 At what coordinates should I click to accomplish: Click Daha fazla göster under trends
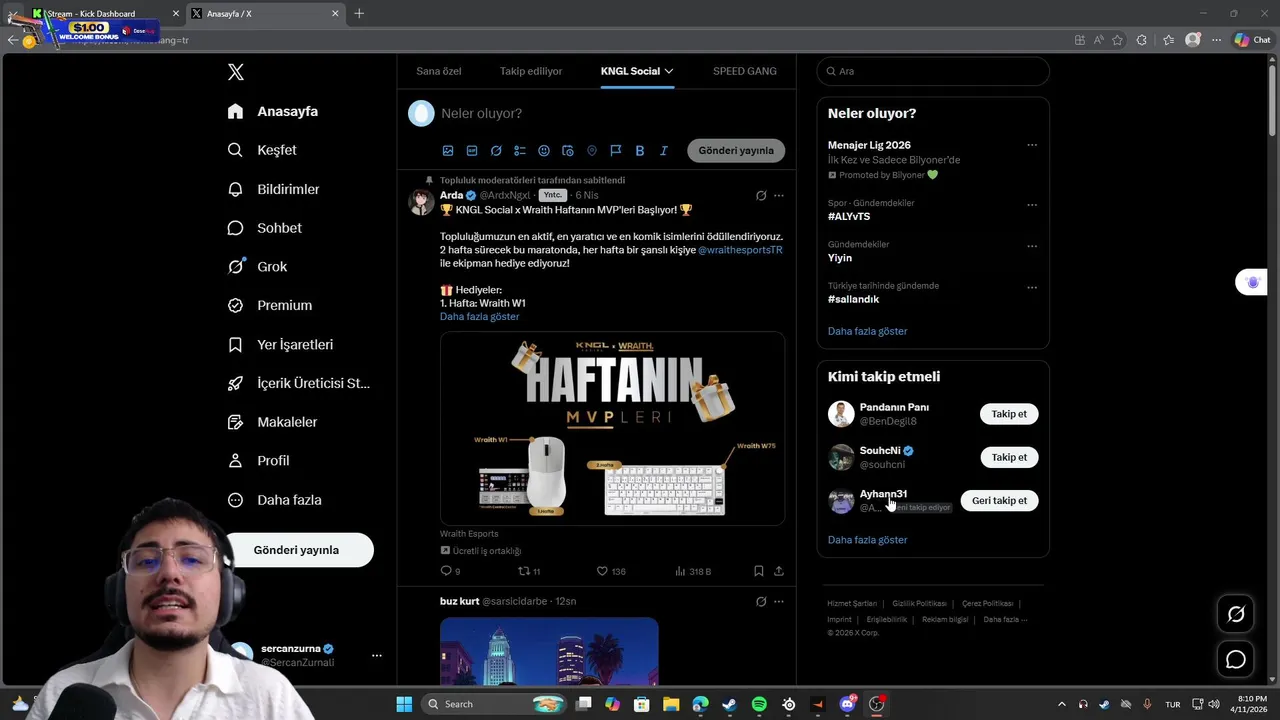tap(868, 331)
